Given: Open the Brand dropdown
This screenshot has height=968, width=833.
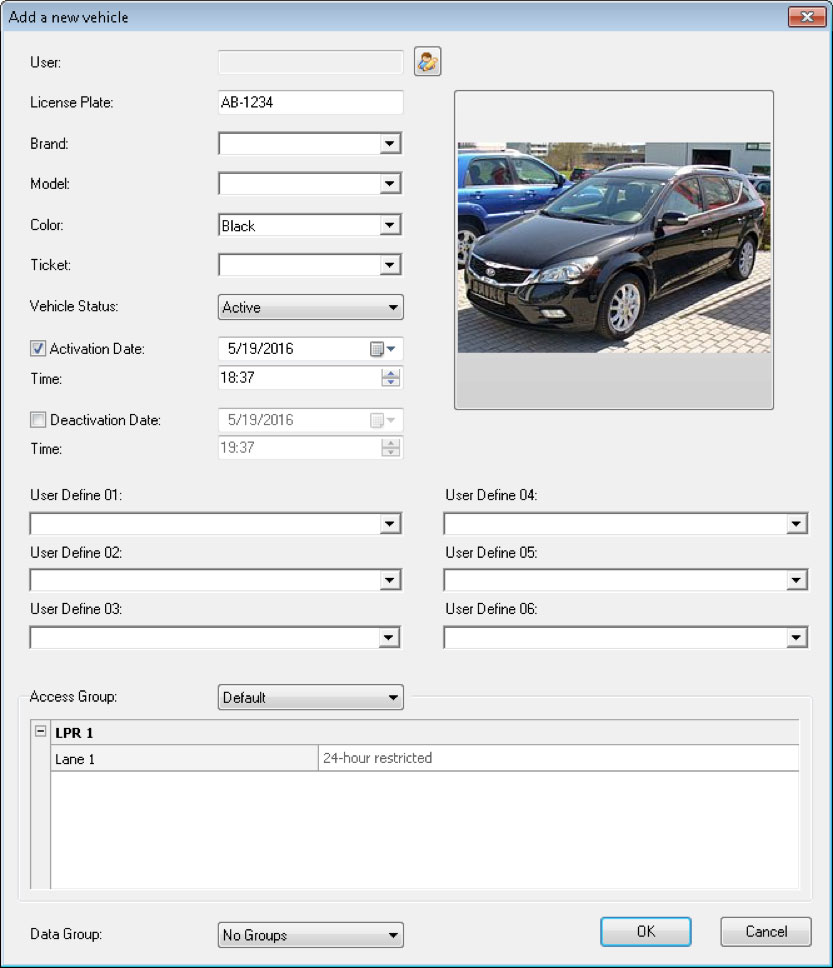Looking at the screenshot, I should tap(389, 144).
